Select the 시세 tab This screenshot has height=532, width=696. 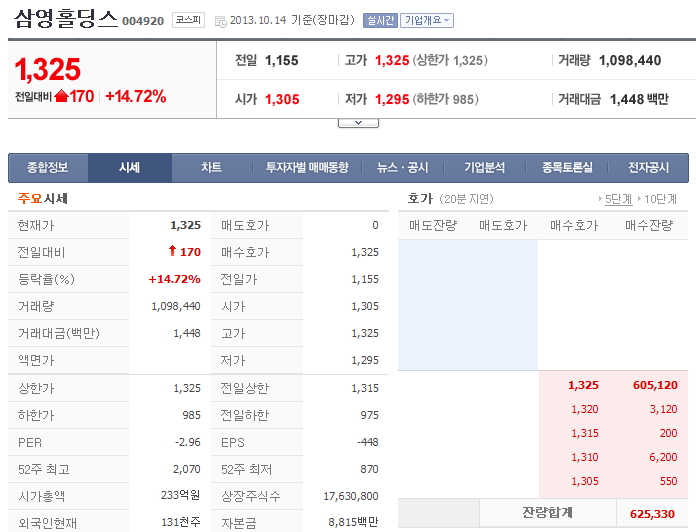(x=130, y=168)
